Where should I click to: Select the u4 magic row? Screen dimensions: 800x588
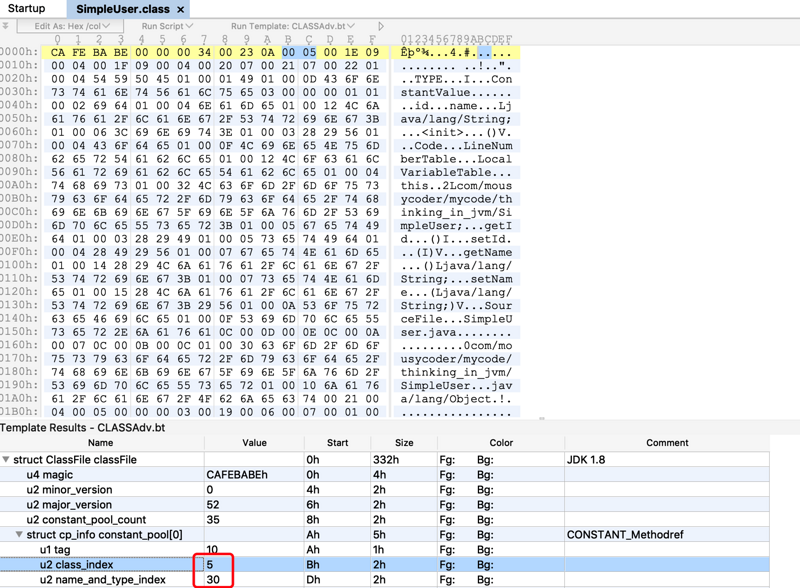click(384, 475)
